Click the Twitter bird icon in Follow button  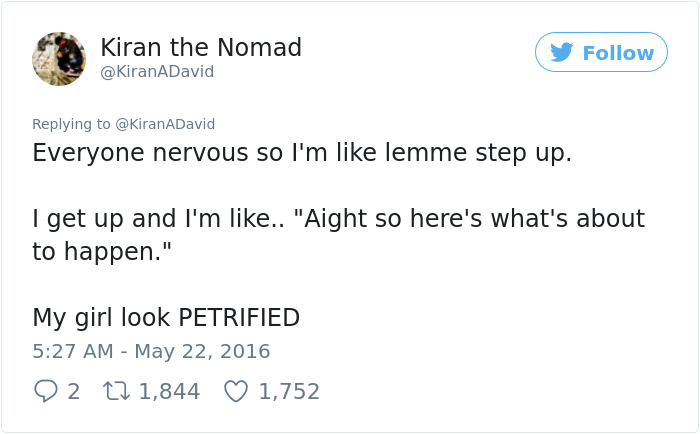[562, 52]
